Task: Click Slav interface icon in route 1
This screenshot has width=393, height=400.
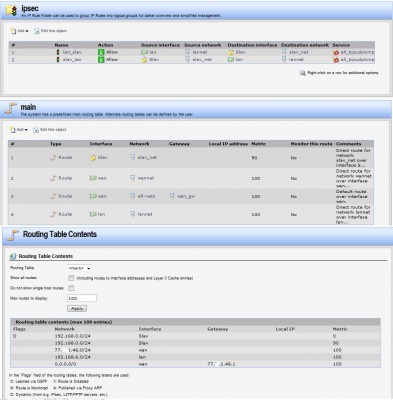Action: pyautogui.click(x=93, y=158)
